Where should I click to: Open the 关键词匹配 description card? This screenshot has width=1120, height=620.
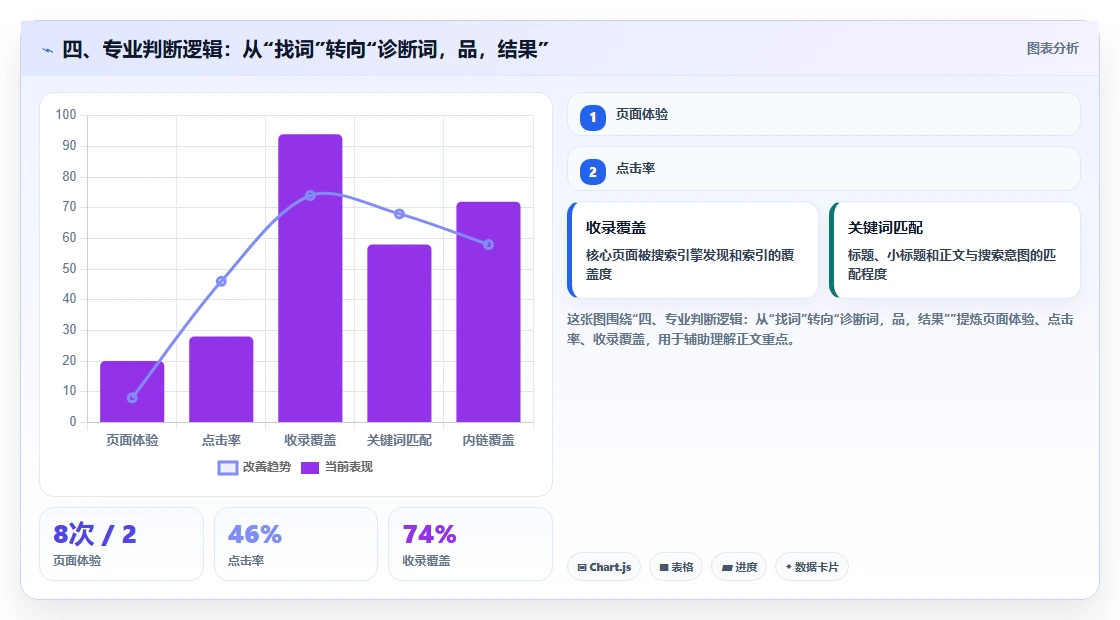(x=955, y=250)
